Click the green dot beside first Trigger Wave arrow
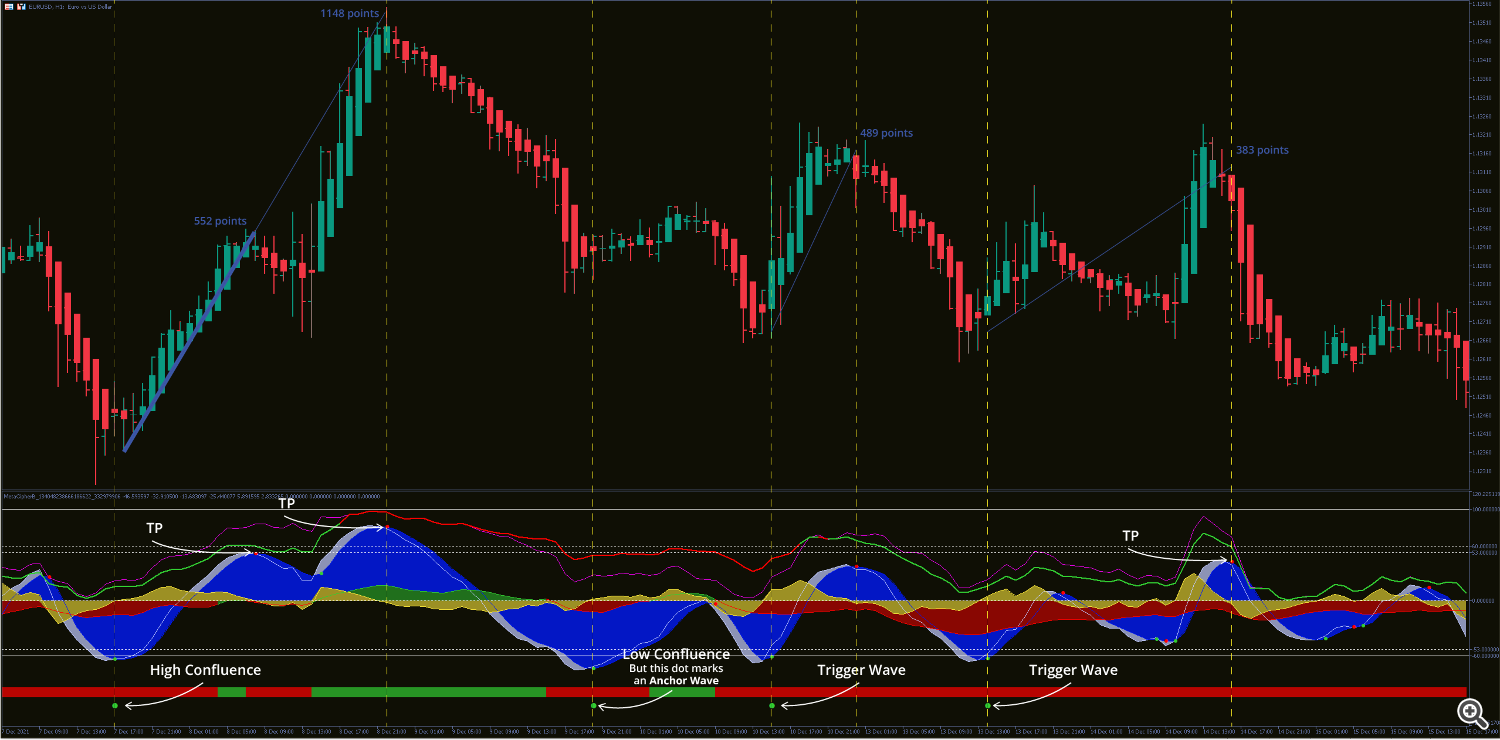Image resolution: width=1500 pixels, height=740 pixels. pyautogui.click(x=772, y=706)
